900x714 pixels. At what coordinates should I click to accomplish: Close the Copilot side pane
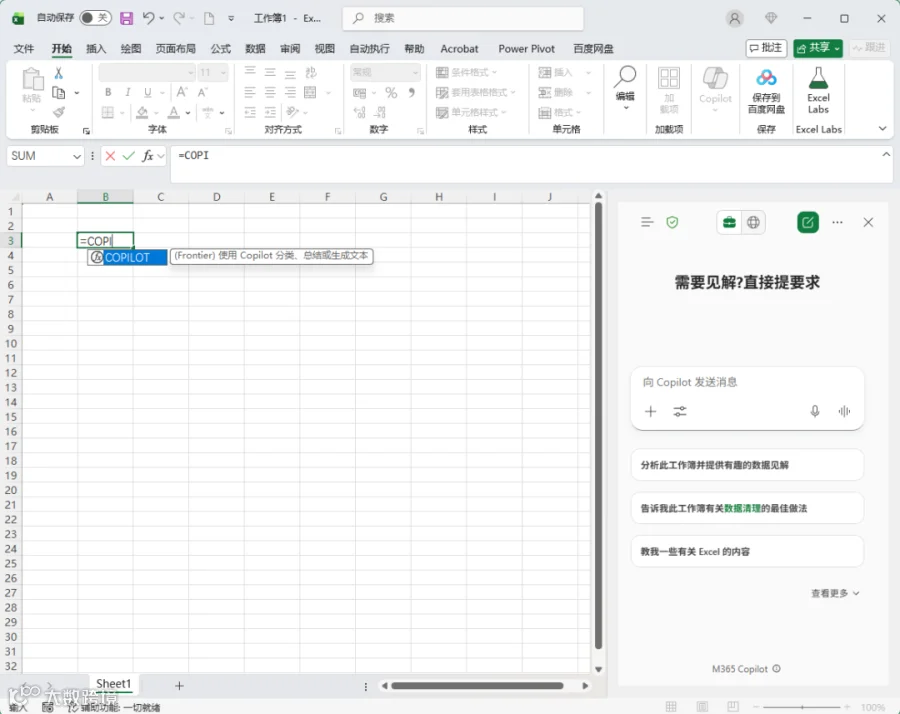point(868,223)
